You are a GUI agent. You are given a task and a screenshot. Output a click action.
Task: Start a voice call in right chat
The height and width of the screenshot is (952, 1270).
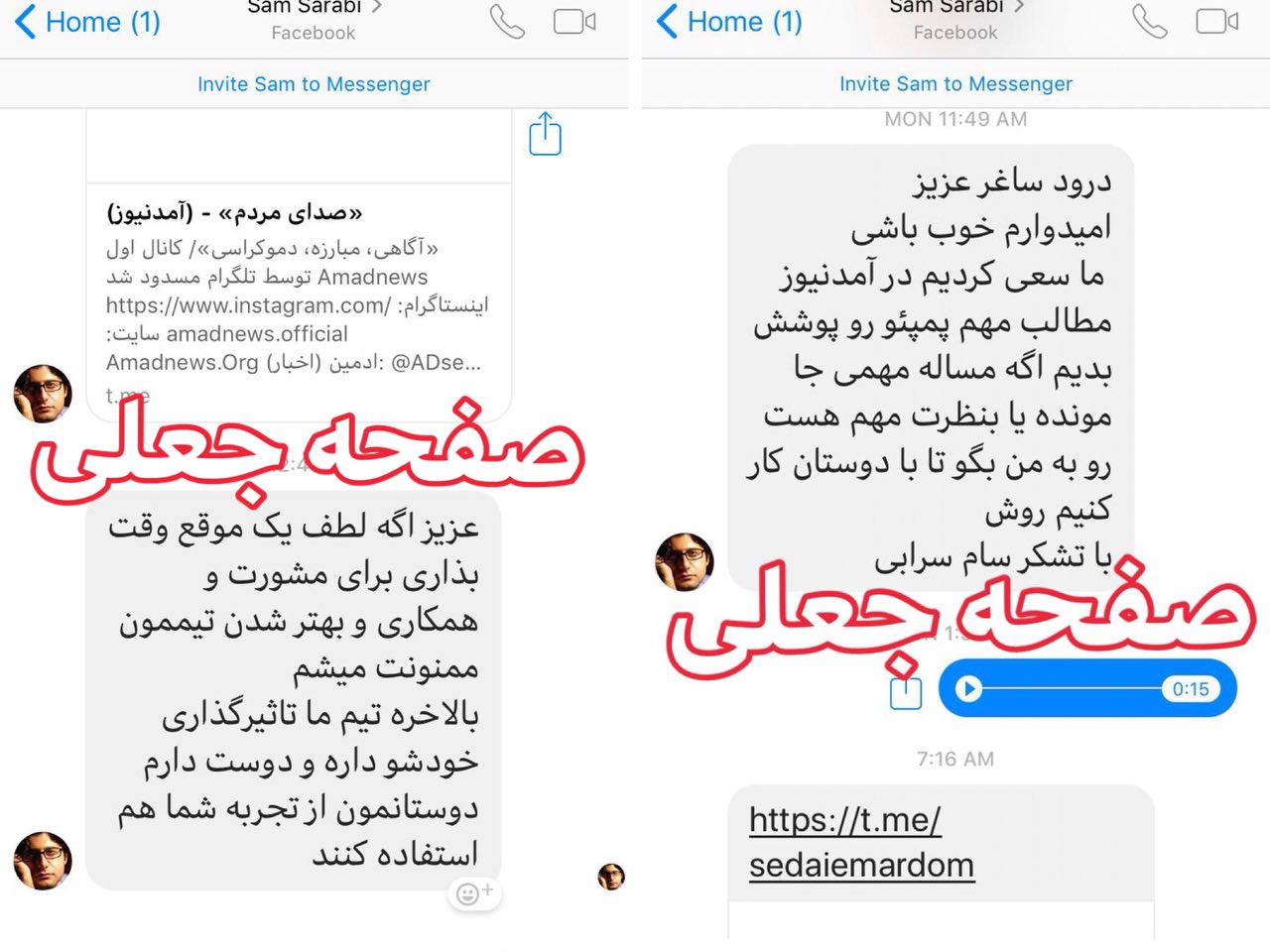[x=1150, y=22]
